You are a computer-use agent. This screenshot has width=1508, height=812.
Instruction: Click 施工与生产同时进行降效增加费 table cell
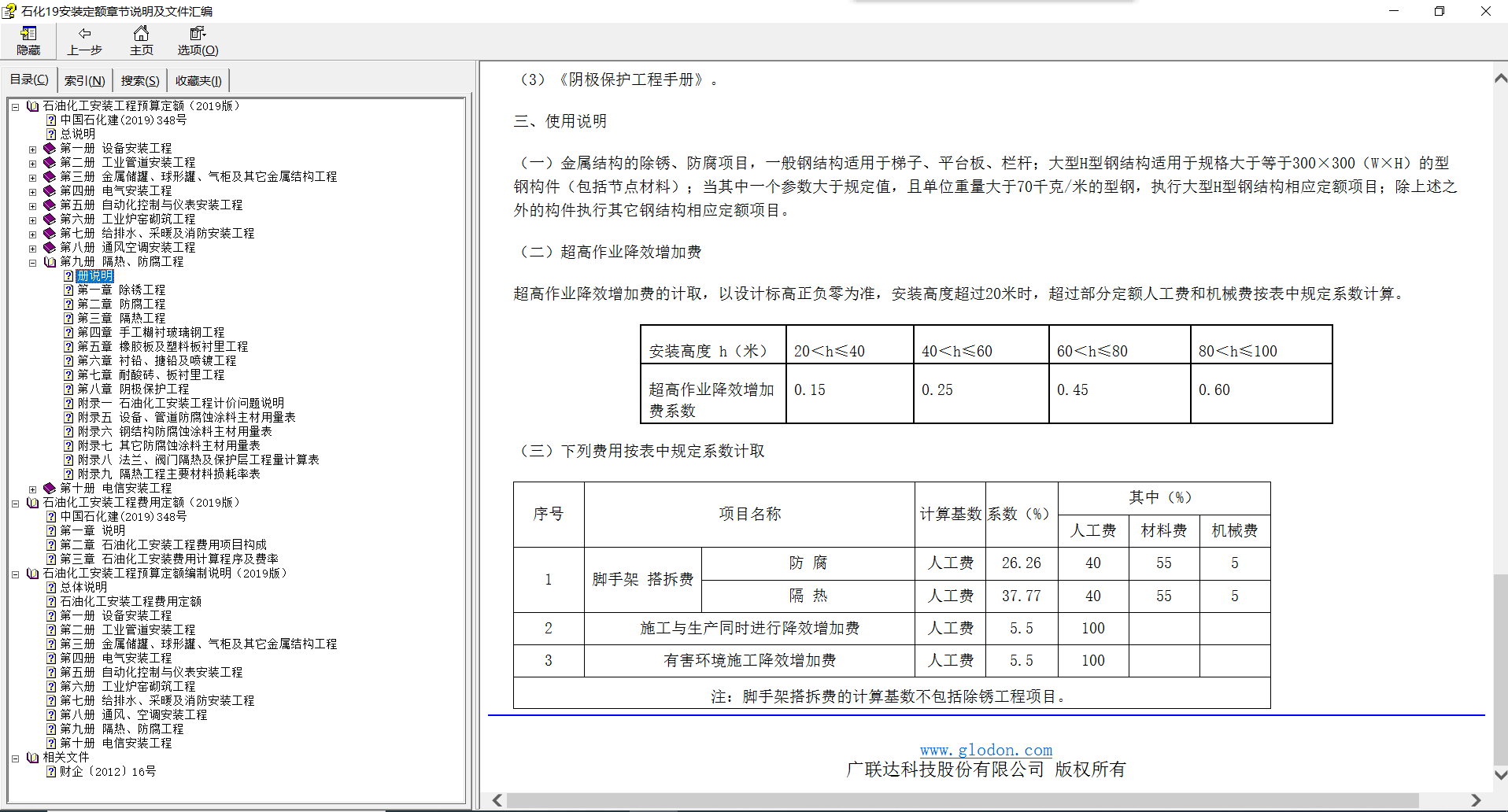point(749,629)
